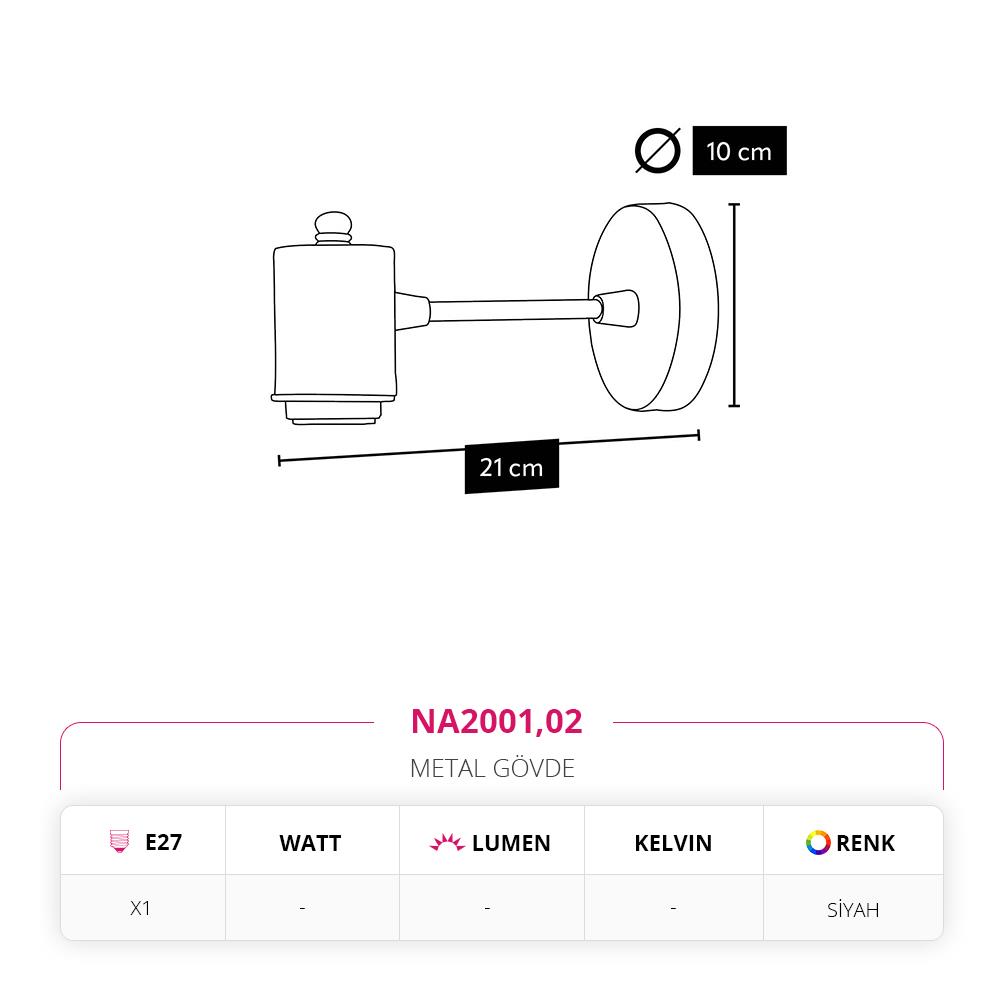The image size is (1000, 1000).
Task: Click the LUMEN column header text
Action: point(511,843)
